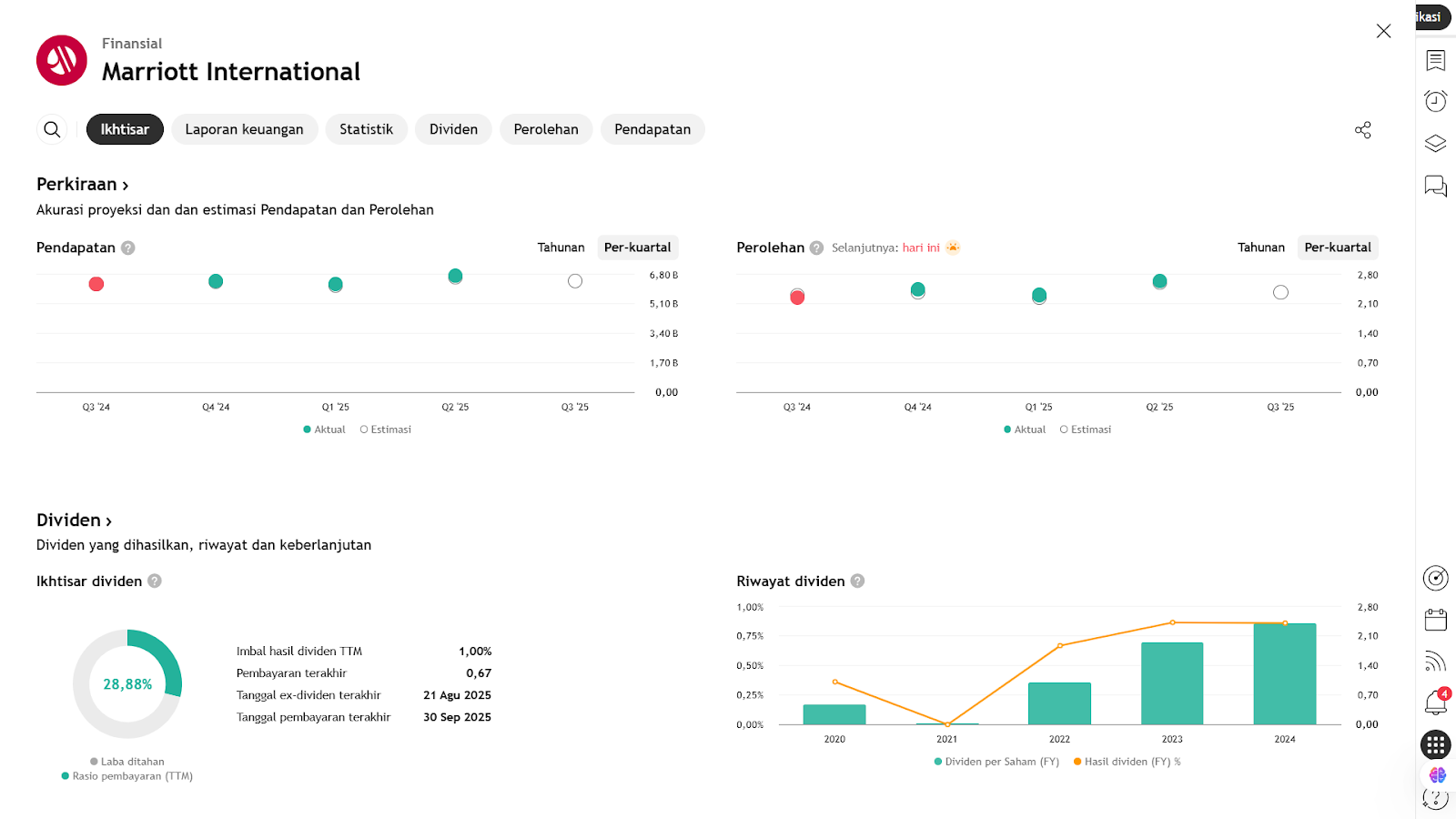The image size is (1456, 819).
Task: Open the Statistik tab
Action: (x=366, y=129)
